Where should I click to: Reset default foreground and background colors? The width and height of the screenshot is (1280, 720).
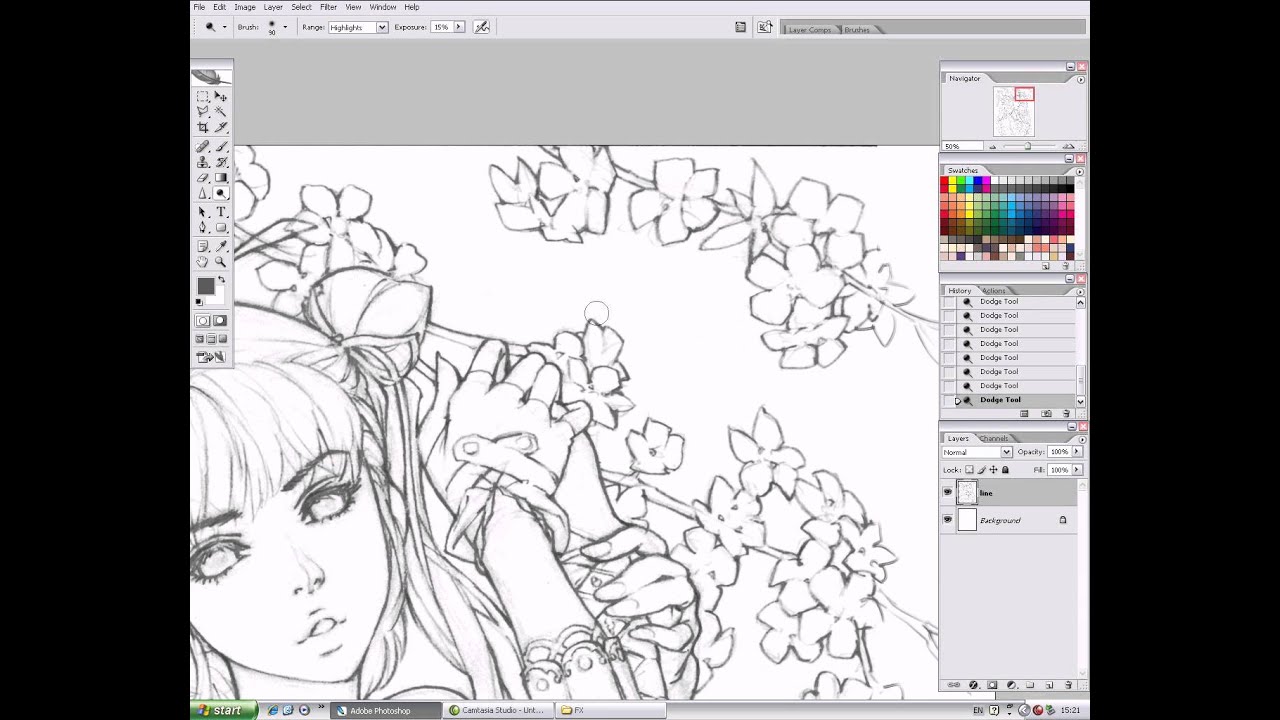[198, 302]
